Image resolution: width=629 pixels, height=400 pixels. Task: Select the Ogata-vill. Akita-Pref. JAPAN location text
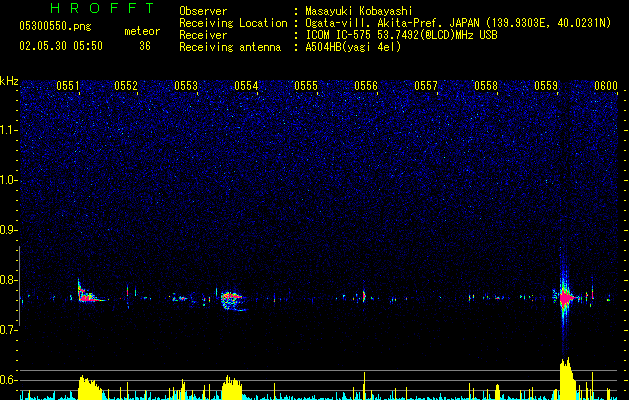point(458,23)
